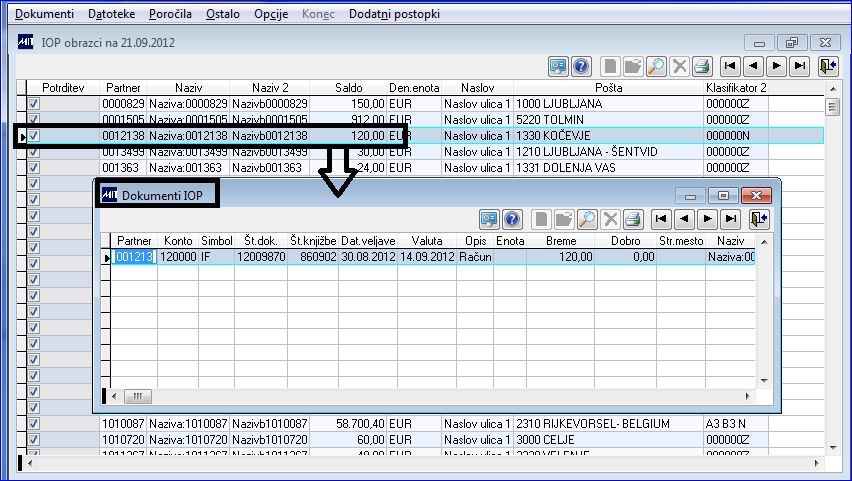Jump to last record in Dokumenti IOP
This screenshot has height=481, width=852.
(731, 219)
